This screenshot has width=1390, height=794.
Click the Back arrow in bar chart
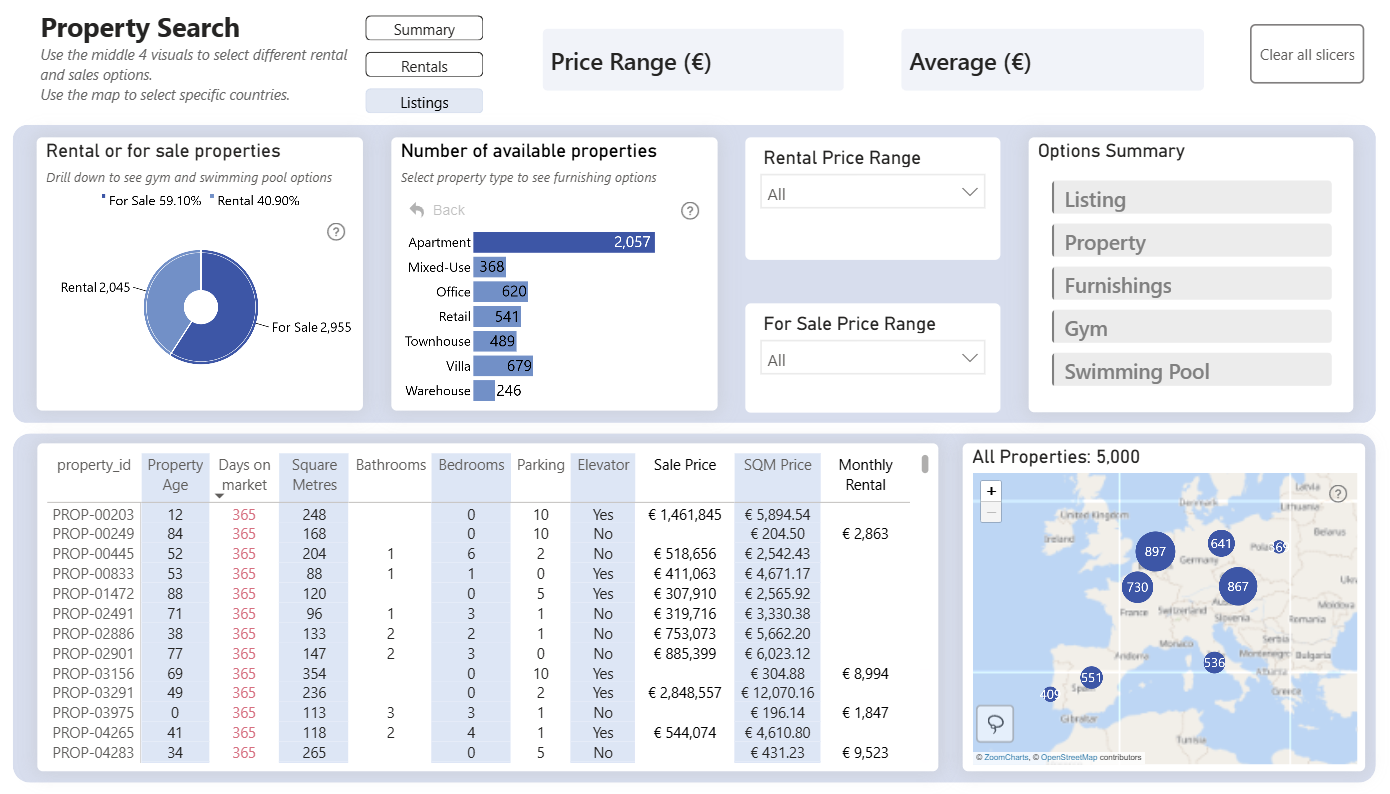pos(437,210)
